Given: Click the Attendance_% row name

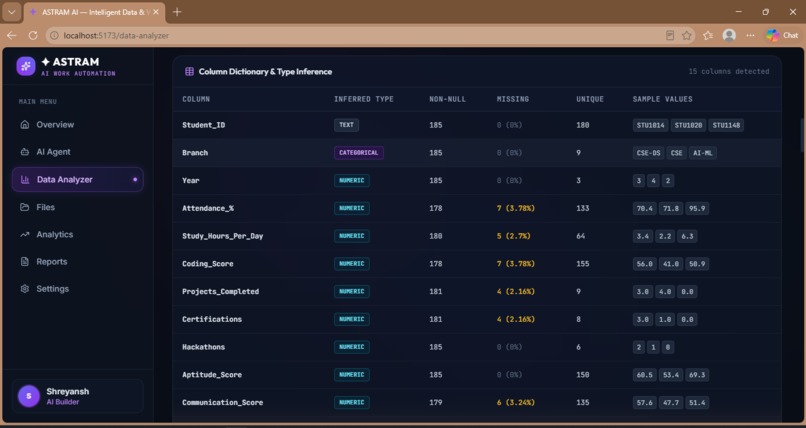Looking at the screenshot, I should tap(208, 208).
